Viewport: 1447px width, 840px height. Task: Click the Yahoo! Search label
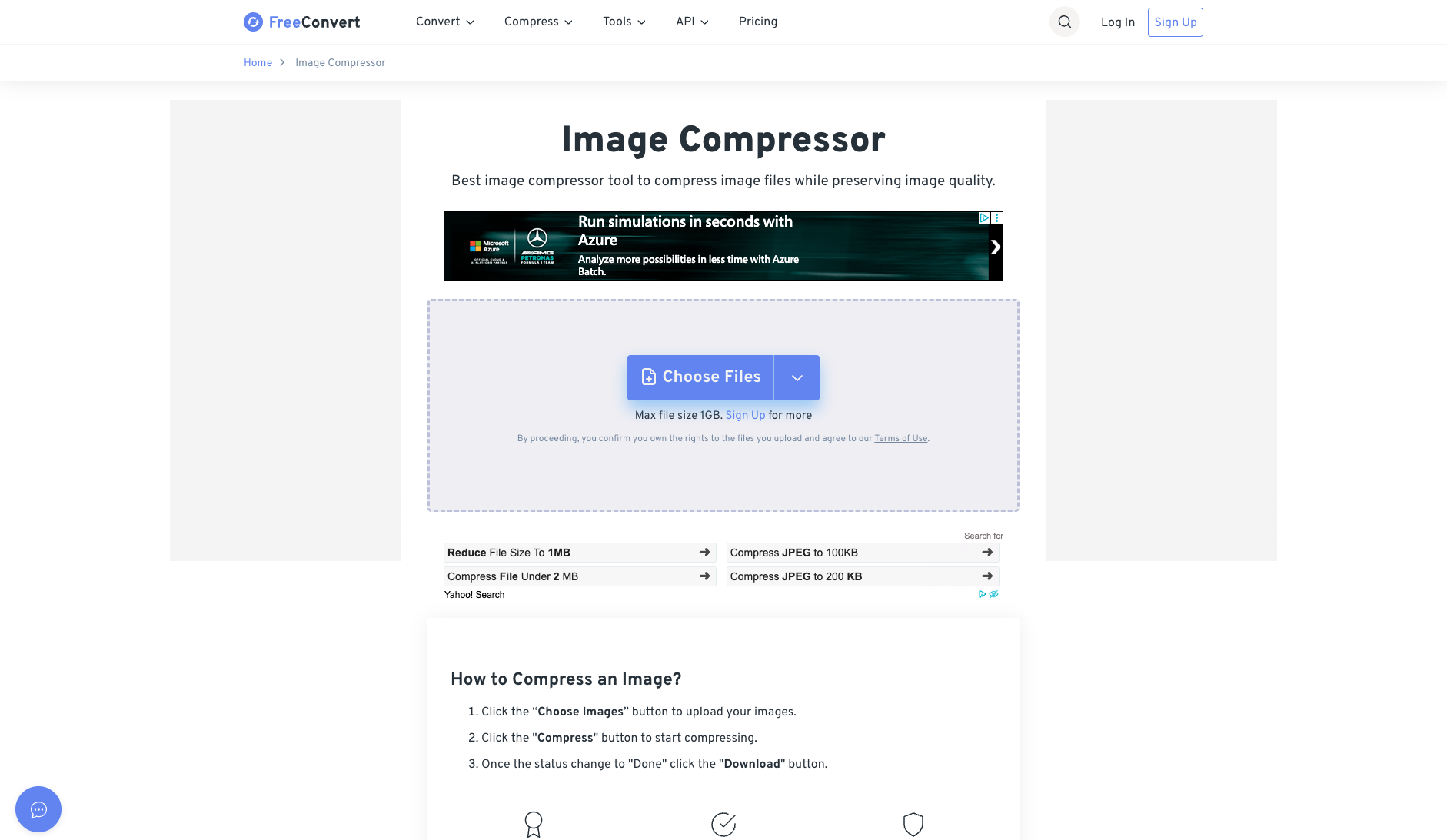pyautogui.click(x=474, y=595)
